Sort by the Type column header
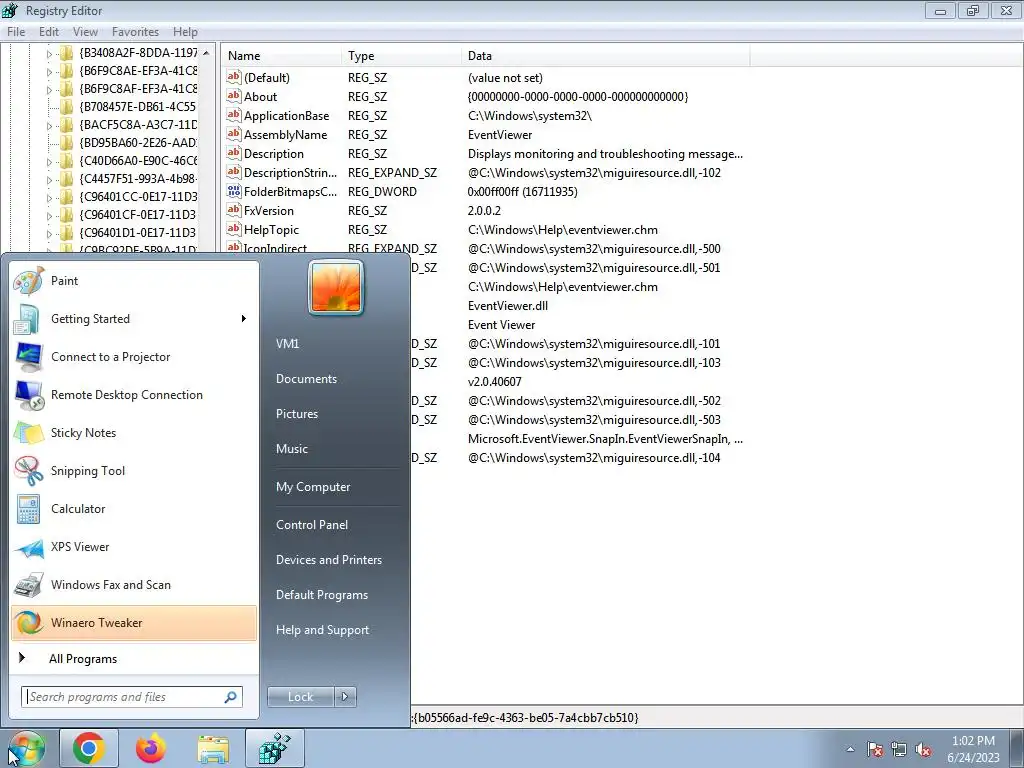The width and height of the screenshot is (1024, 768). tap(402, 56)
